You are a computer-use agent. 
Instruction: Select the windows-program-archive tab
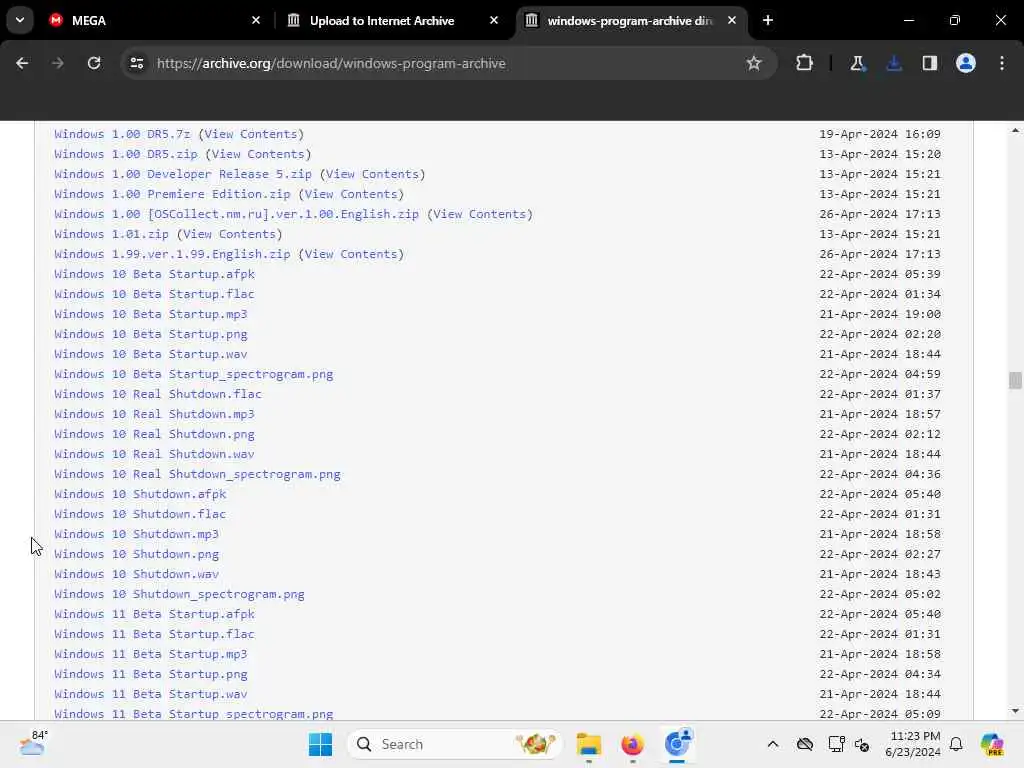coord(632,20)
